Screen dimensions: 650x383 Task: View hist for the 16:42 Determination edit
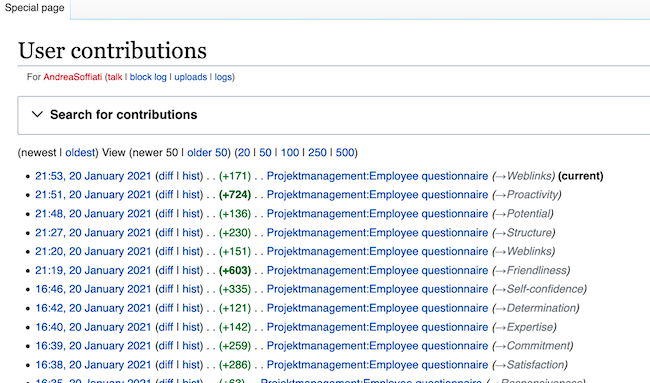click(x=191, y=308)
